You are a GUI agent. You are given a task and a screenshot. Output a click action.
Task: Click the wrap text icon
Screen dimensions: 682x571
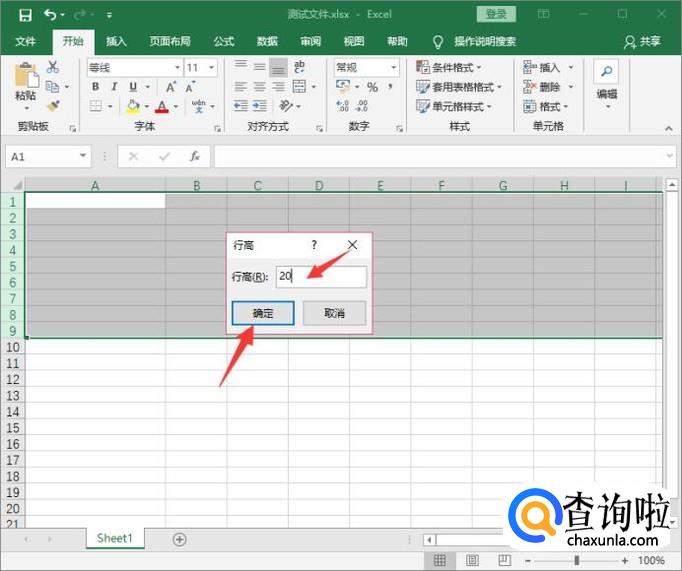pyautogui.click(x=299, y=67)
